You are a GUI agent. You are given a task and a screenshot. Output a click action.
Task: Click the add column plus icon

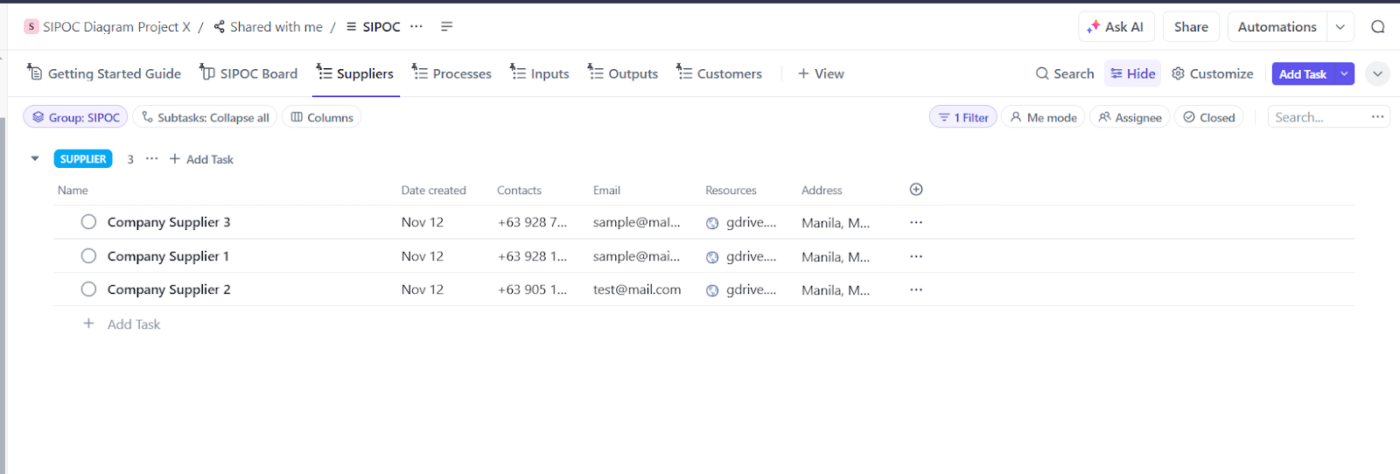coord(916,190)
